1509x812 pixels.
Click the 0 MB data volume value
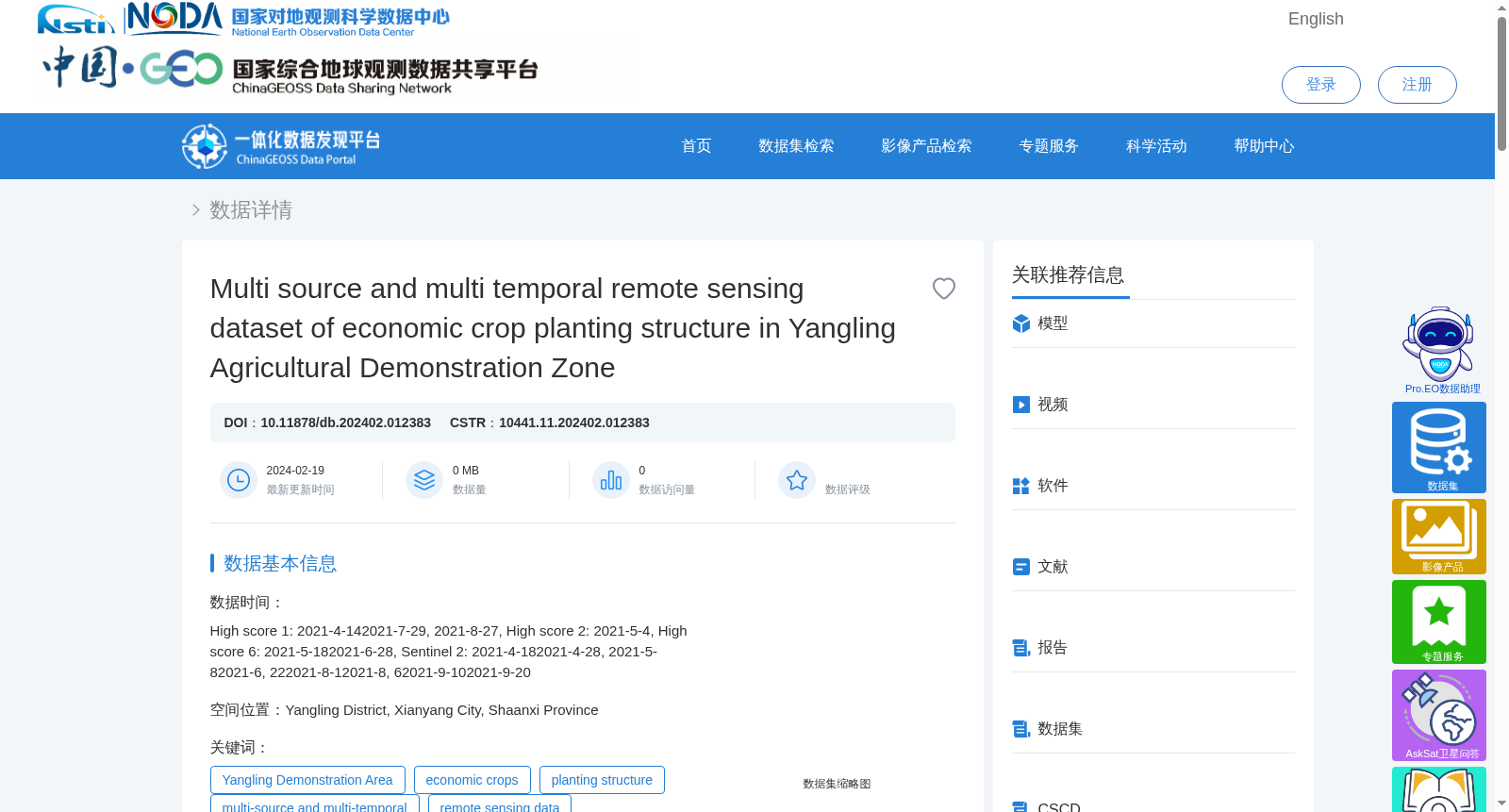[x=466, y=471]
